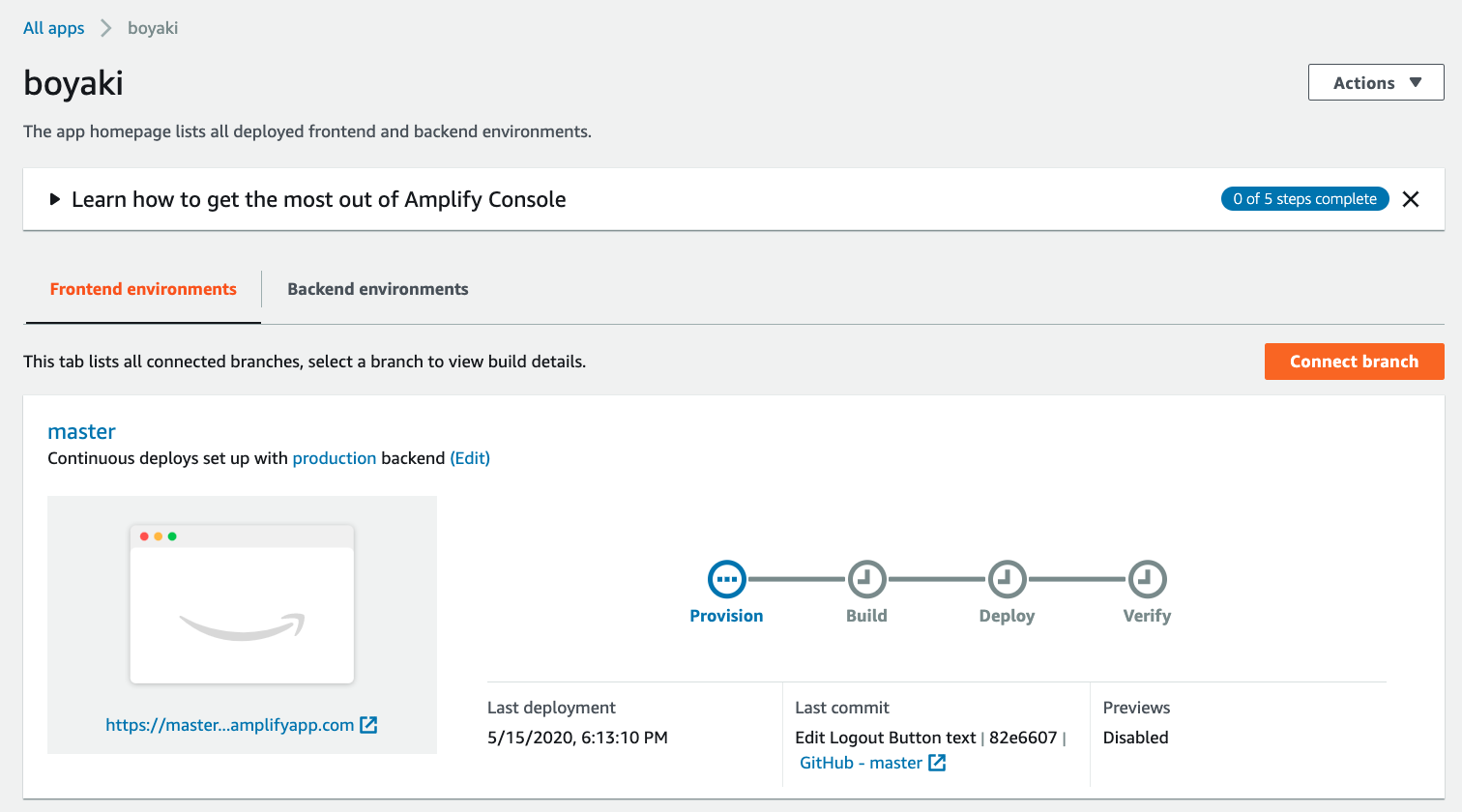
Task: Open GitHub - master commit link
Action: tap(861, 763)
